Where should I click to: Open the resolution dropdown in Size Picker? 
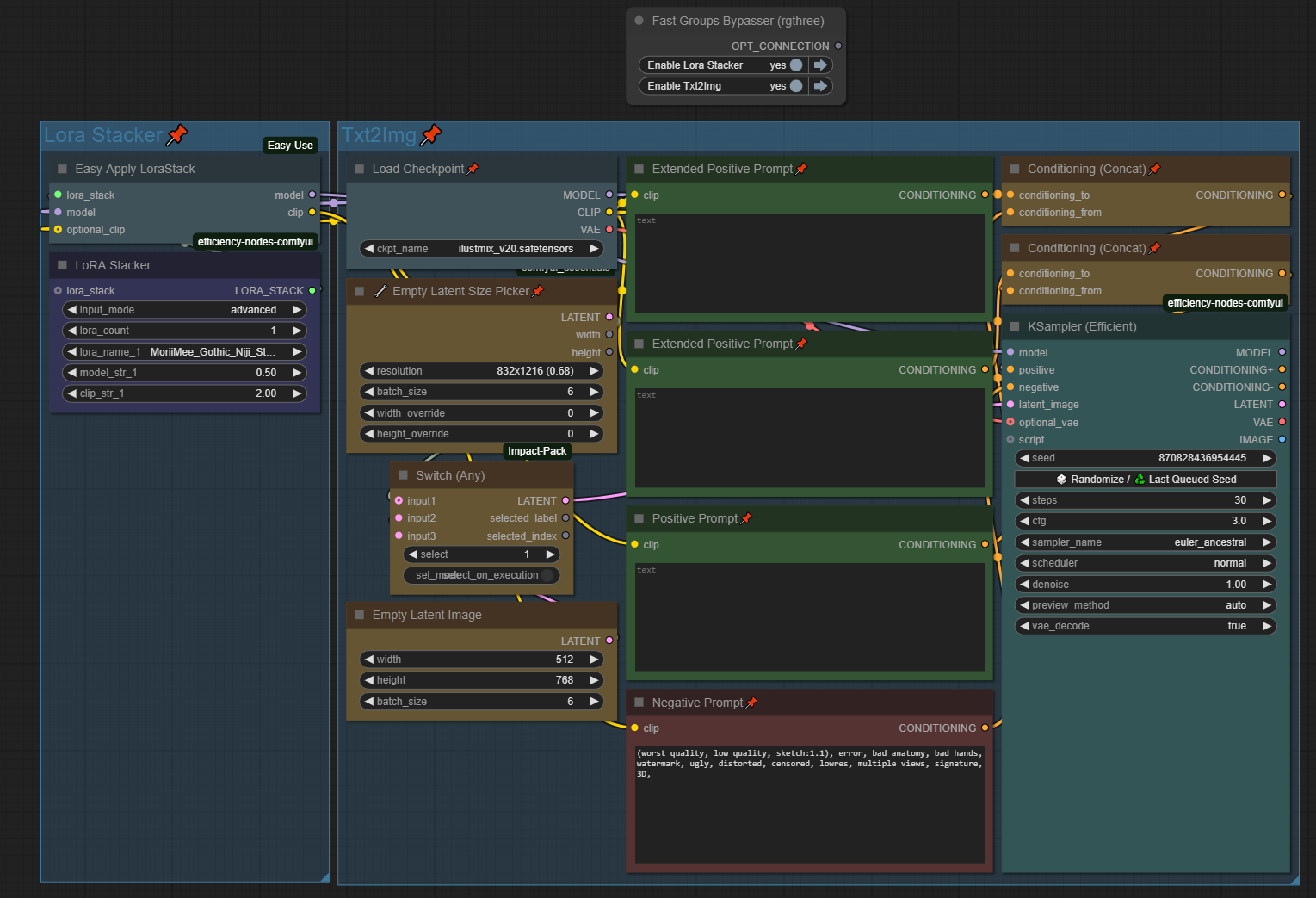[481, 371]
